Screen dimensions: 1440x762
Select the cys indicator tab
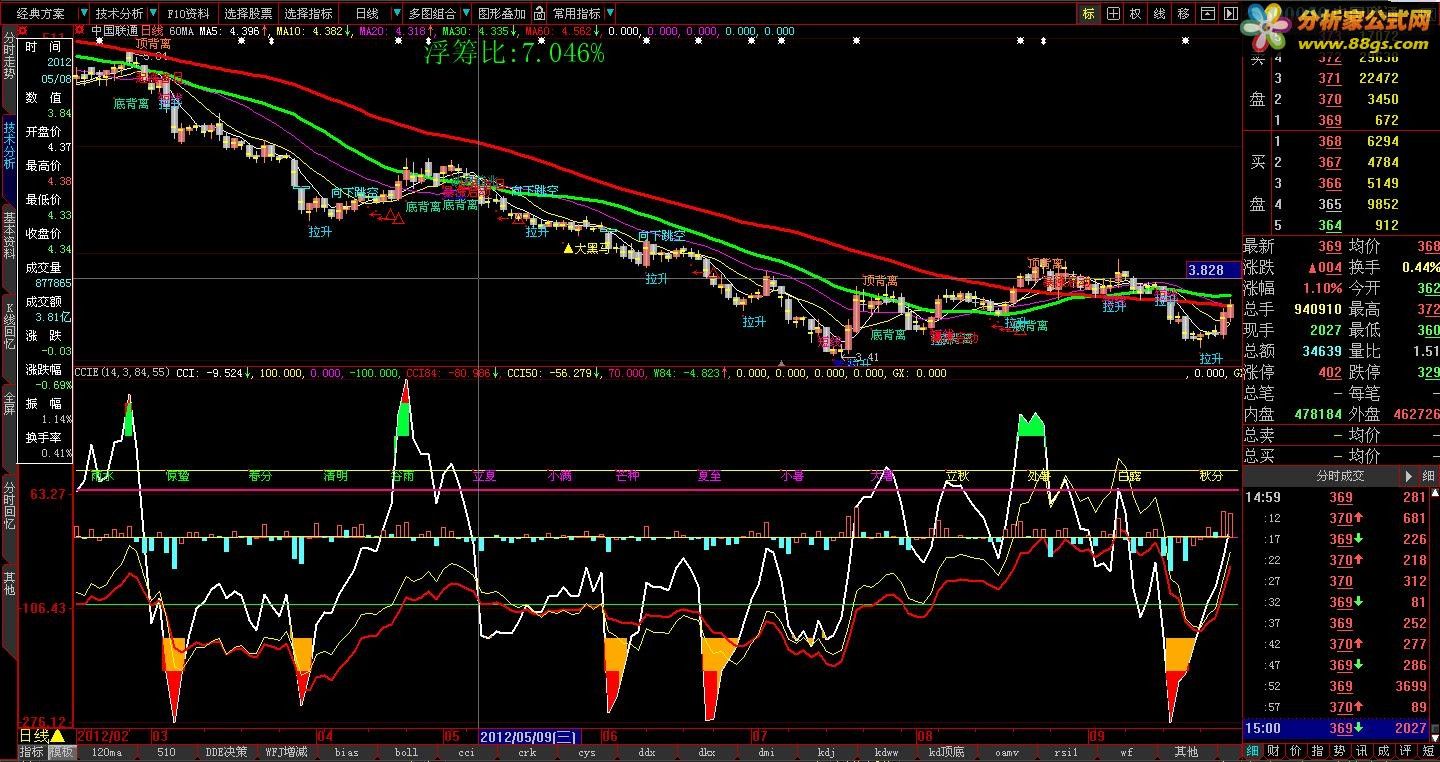pyautogui.click(x=587, y=752)
